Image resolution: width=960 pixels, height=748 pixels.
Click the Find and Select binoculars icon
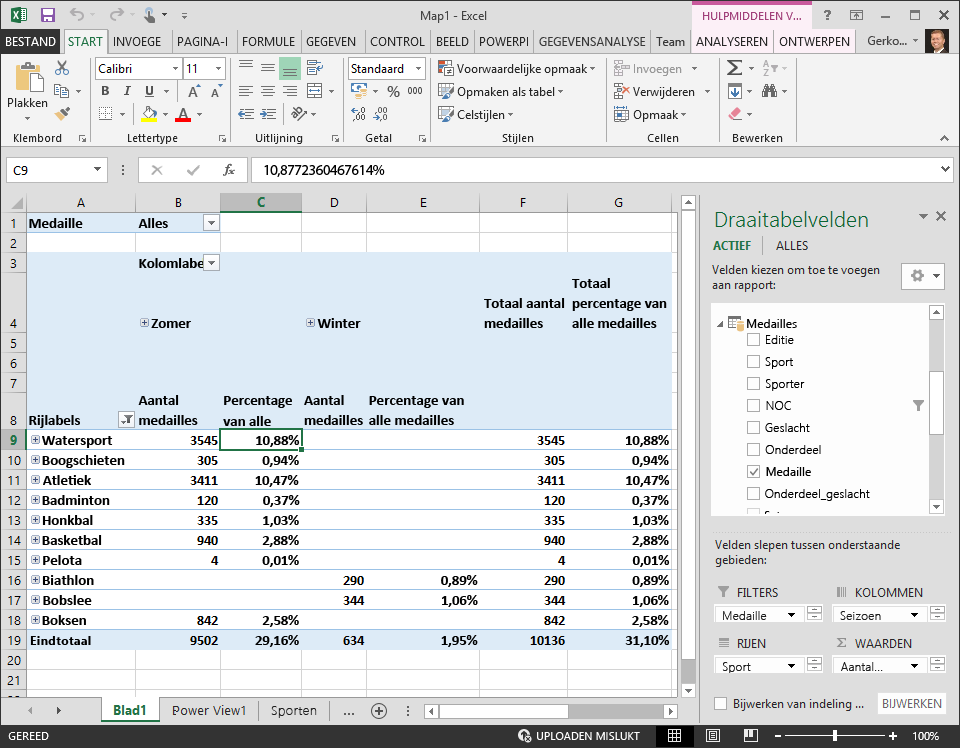point(770,91)
